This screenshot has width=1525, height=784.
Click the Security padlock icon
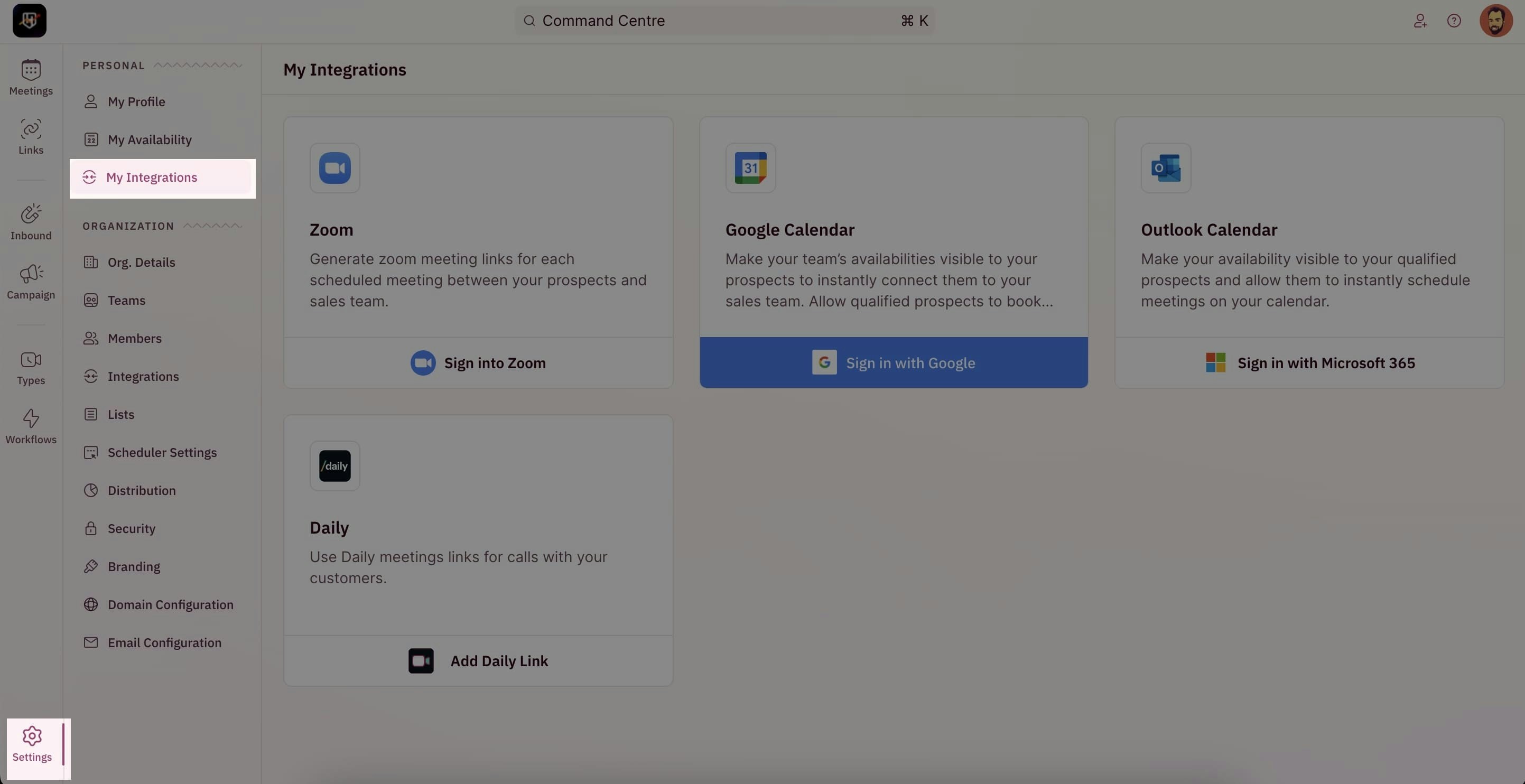(x=90, y=528)
